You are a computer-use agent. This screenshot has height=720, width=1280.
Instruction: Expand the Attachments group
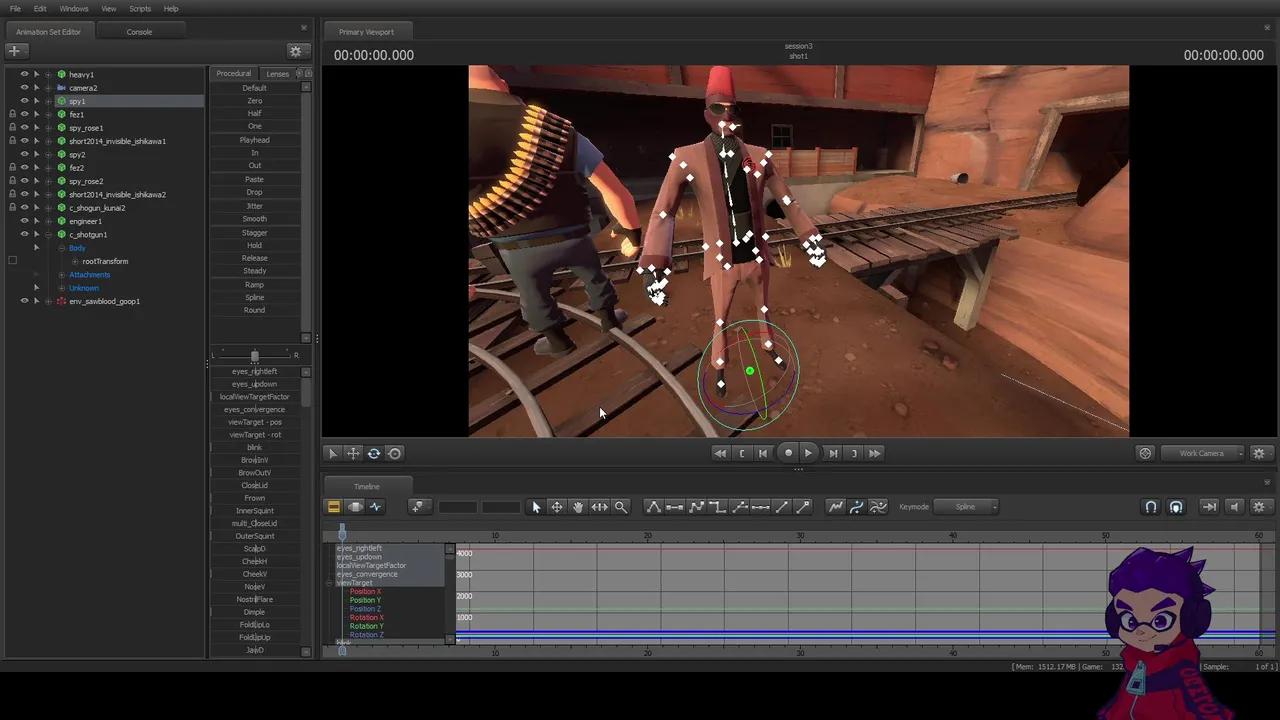[x=61, y=274]
